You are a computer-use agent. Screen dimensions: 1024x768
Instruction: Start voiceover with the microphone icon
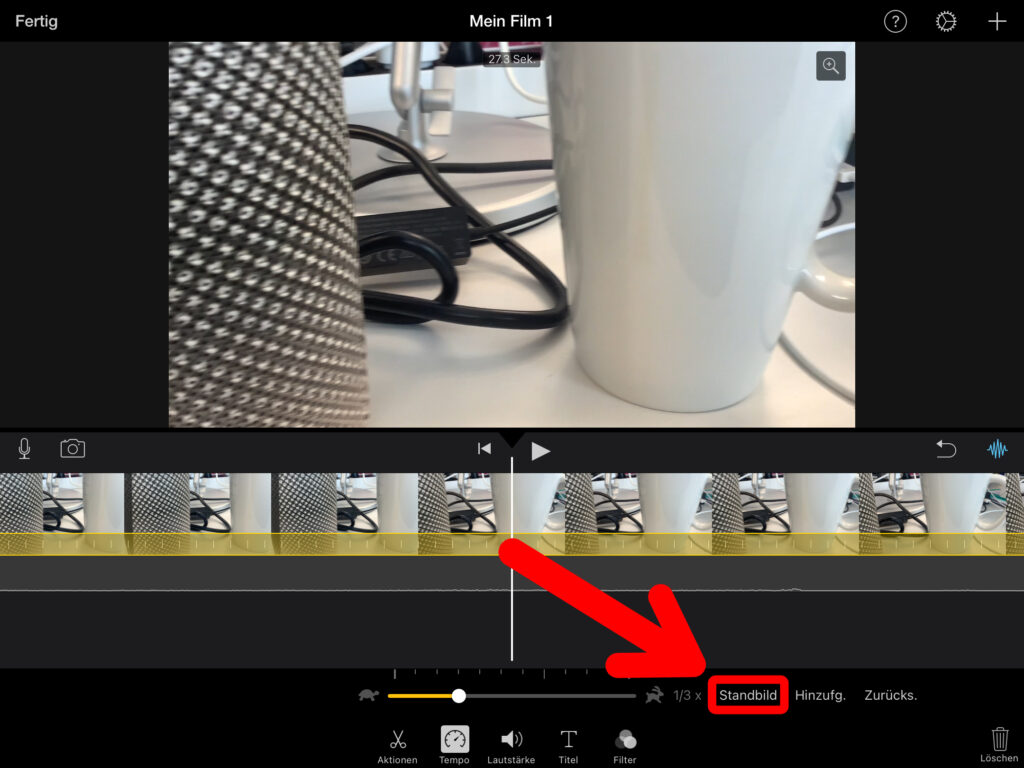click(24, 449)
